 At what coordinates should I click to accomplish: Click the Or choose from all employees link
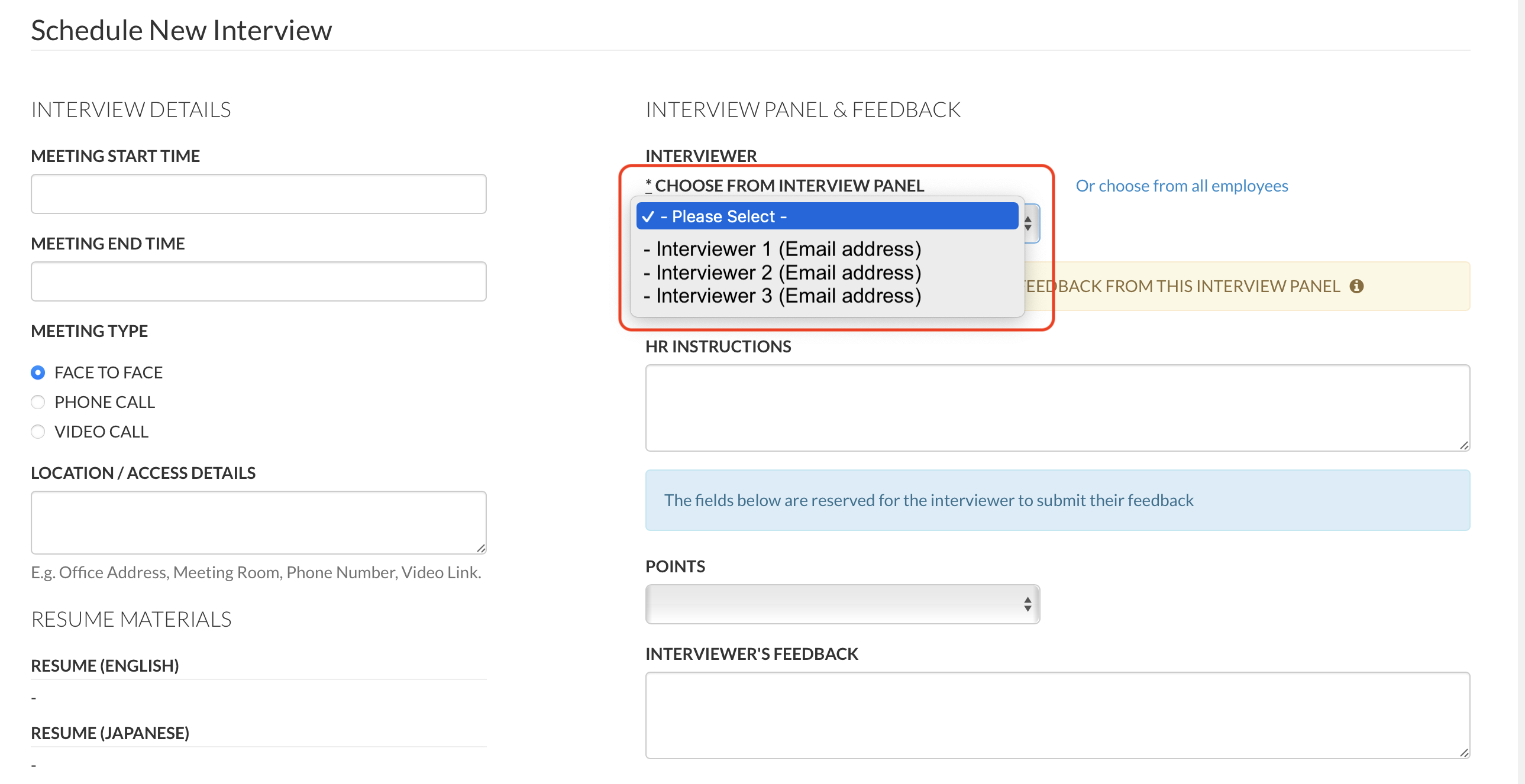[x=1182, y=185]
